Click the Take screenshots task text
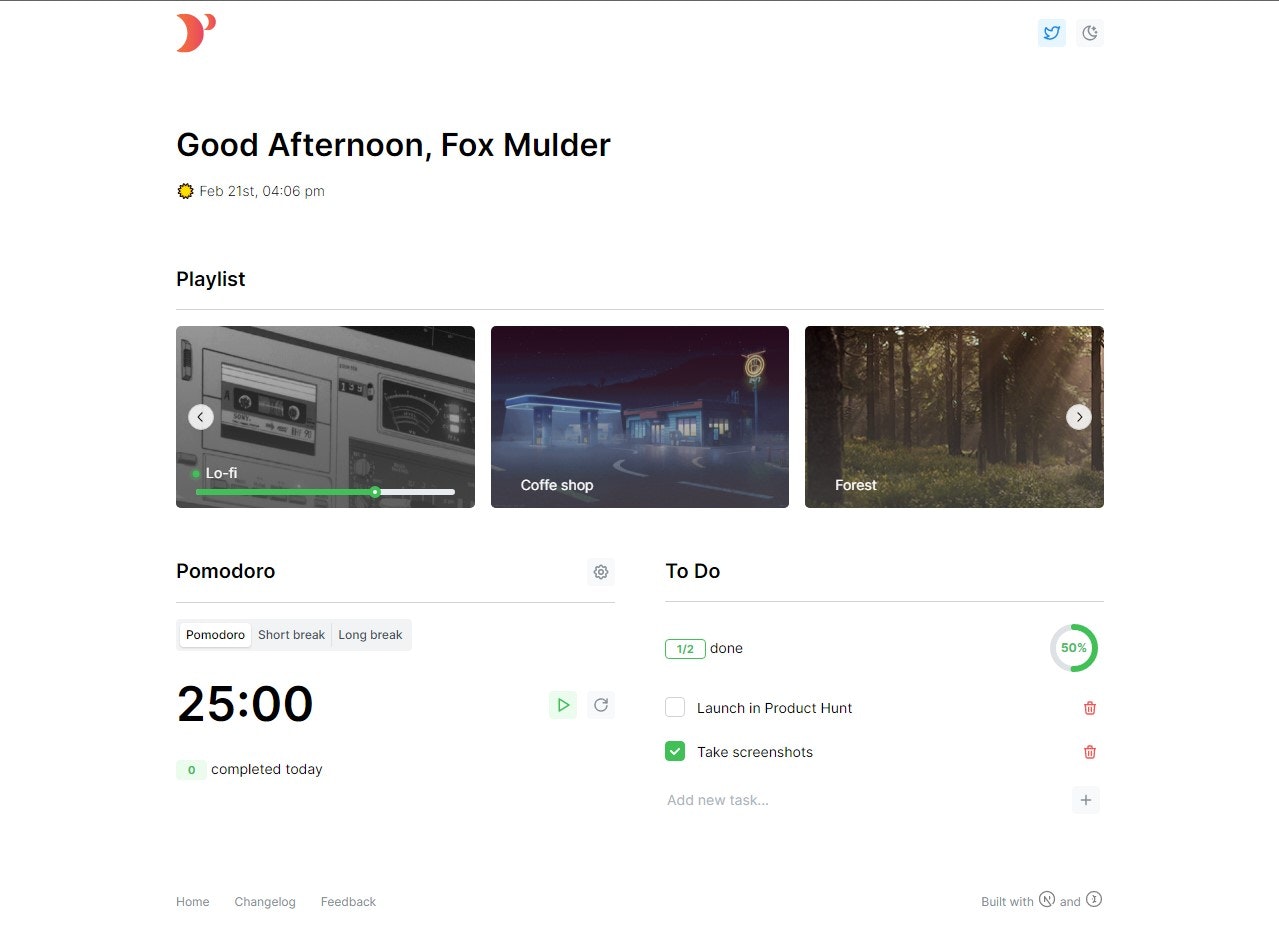Image resolution: width=1279 pixels, height=926 pixels. [x=755, y=752]
